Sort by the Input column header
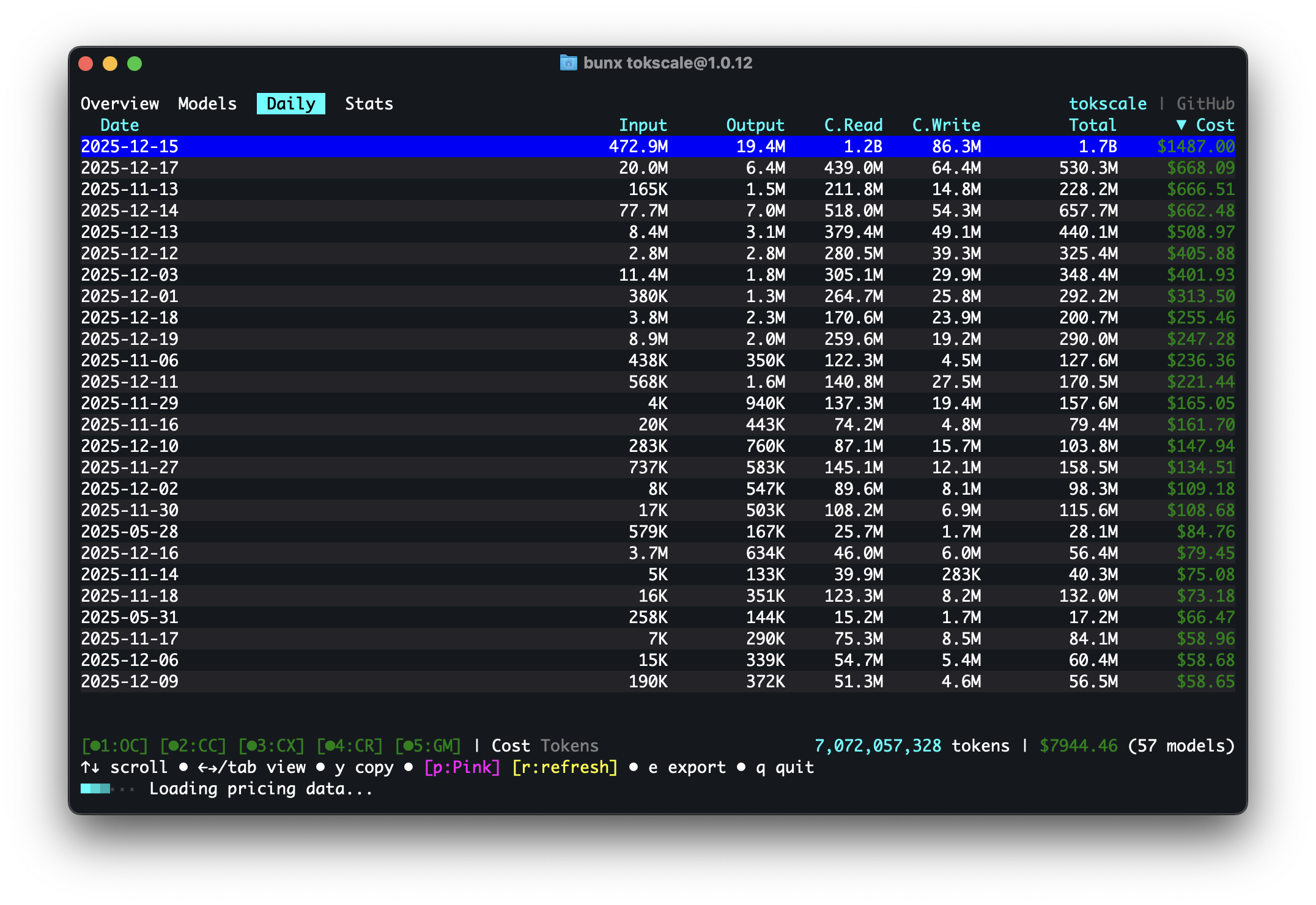Viewport: 1316px width, 905px height. (643, 125)
